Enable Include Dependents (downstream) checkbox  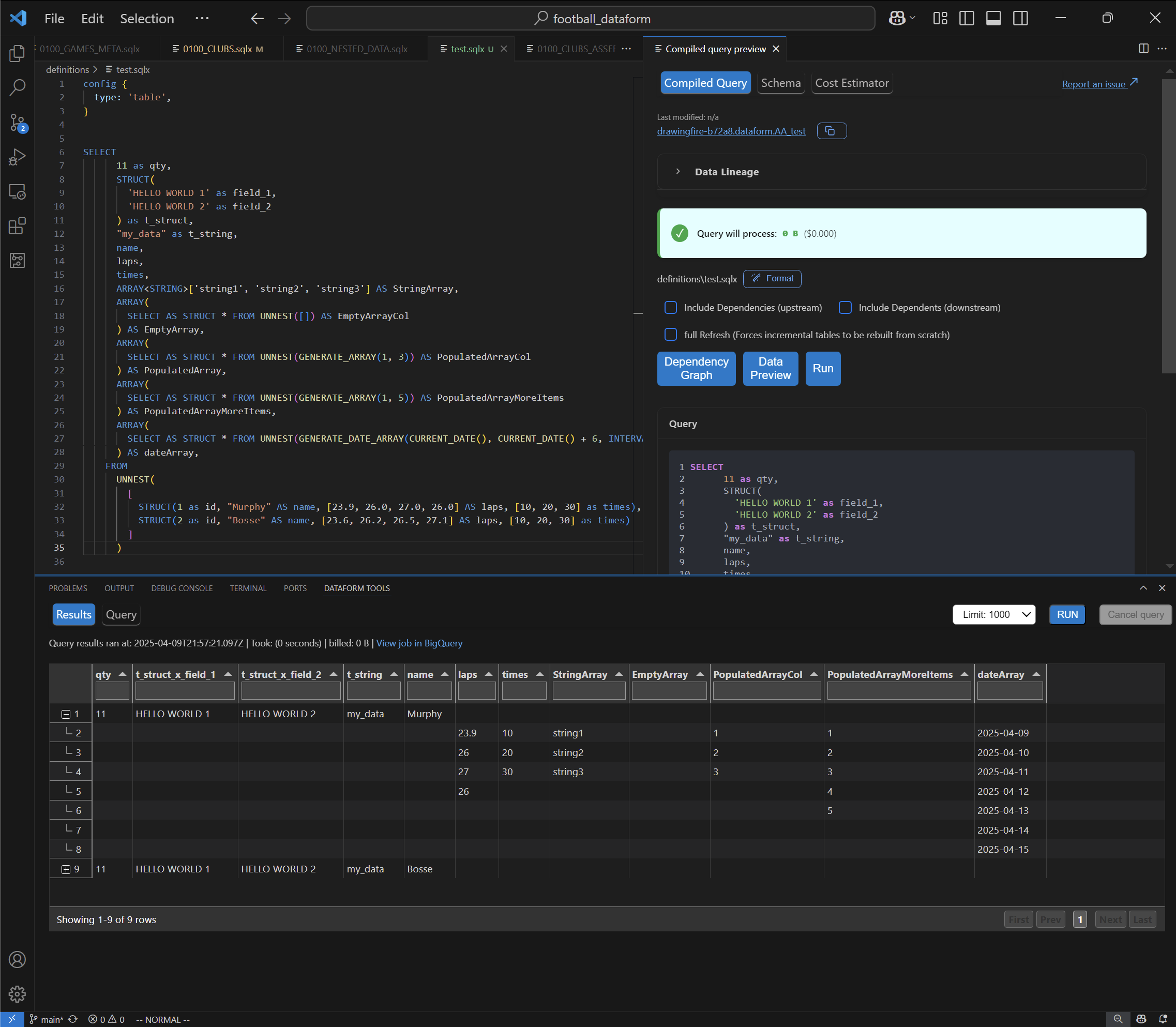coord(845,308)
